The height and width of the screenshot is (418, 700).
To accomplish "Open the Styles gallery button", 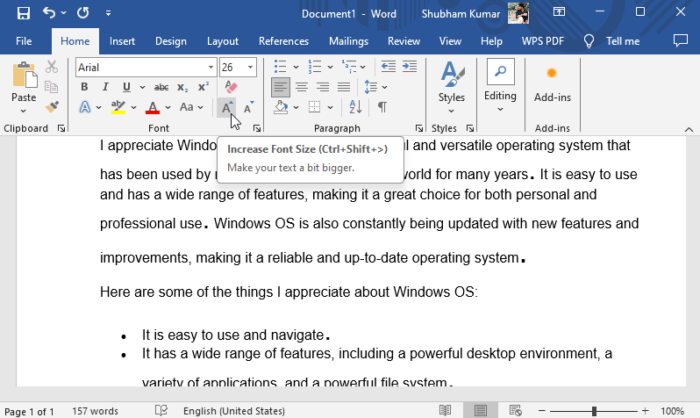I will (451, 87).
